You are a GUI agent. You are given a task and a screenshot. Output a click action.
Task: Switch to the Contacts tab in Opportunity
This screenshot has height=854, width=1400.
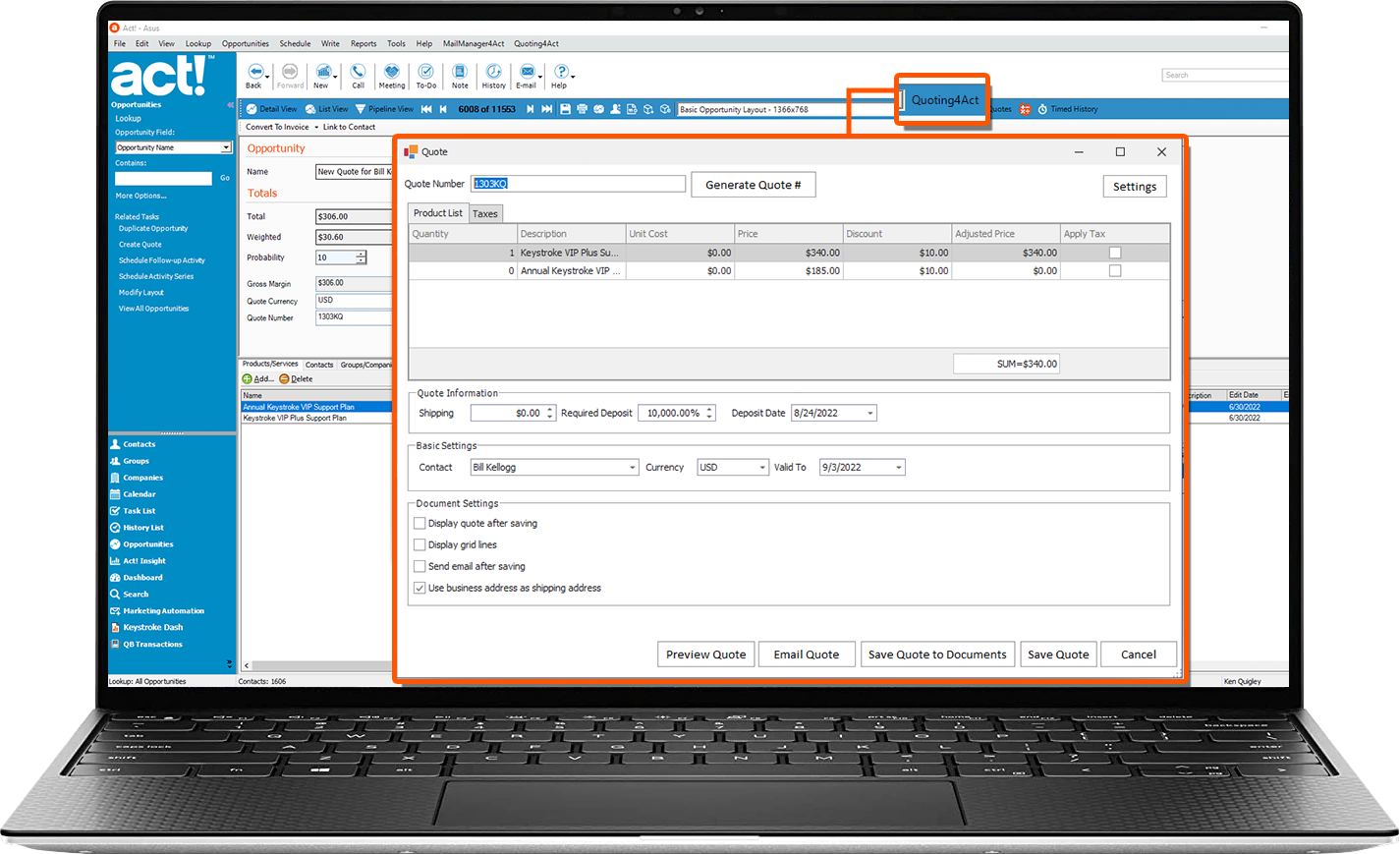click(319, 365)
